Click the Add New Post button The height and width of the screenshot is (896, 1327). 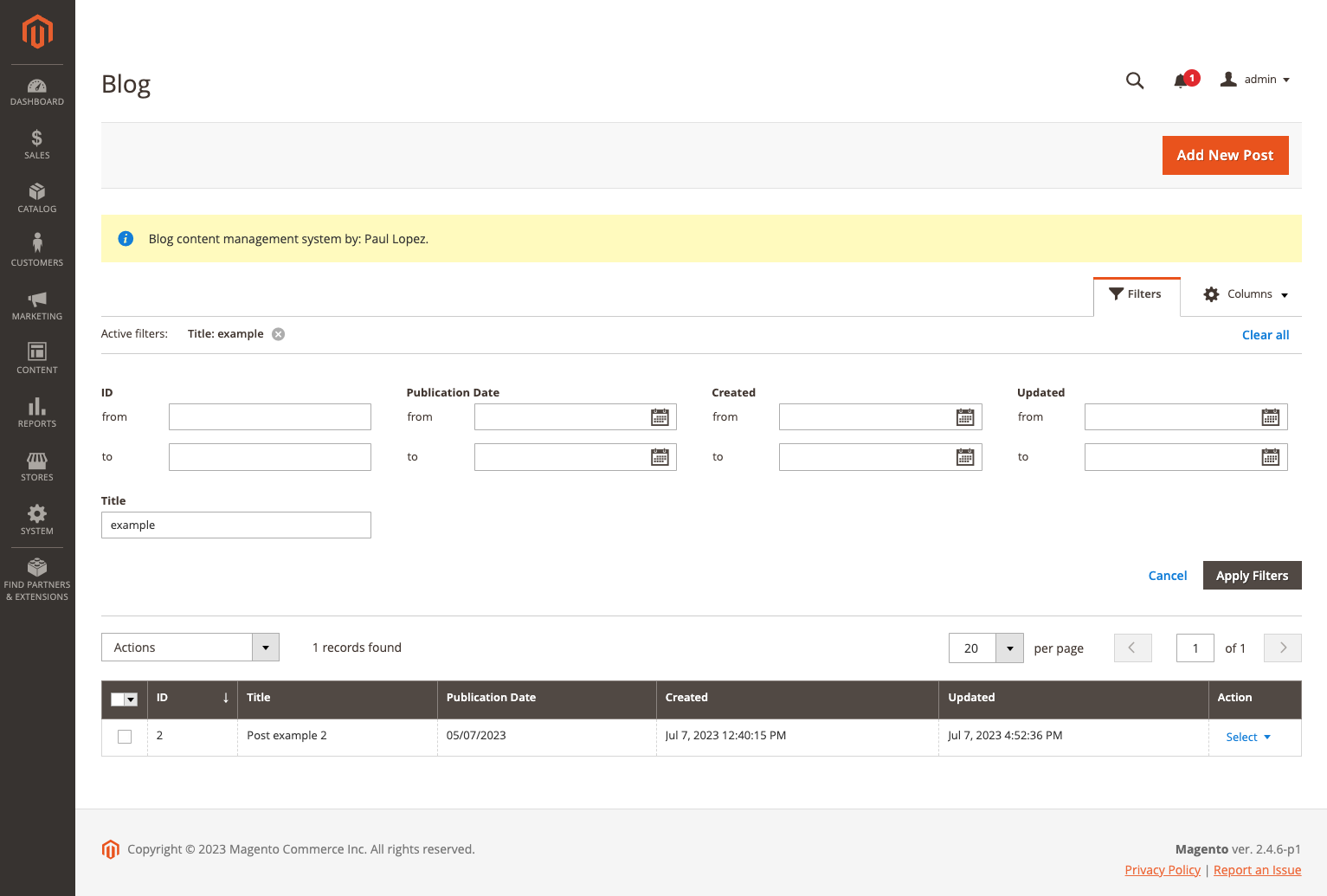[1225, 155]
